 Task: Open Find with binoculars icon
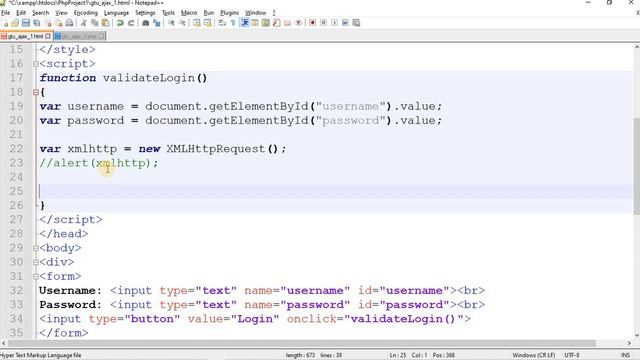tap(146, 23)
